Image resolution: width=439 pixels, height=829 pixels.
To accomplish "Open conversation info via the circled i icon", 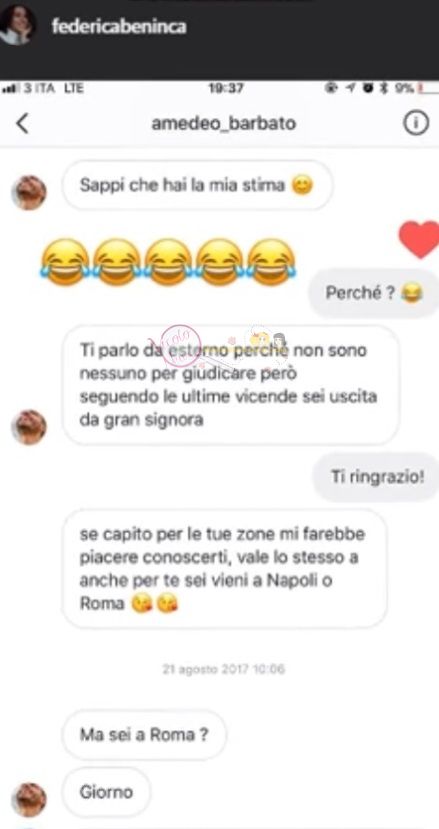I will pyautogui.click(x=416, y=123).
